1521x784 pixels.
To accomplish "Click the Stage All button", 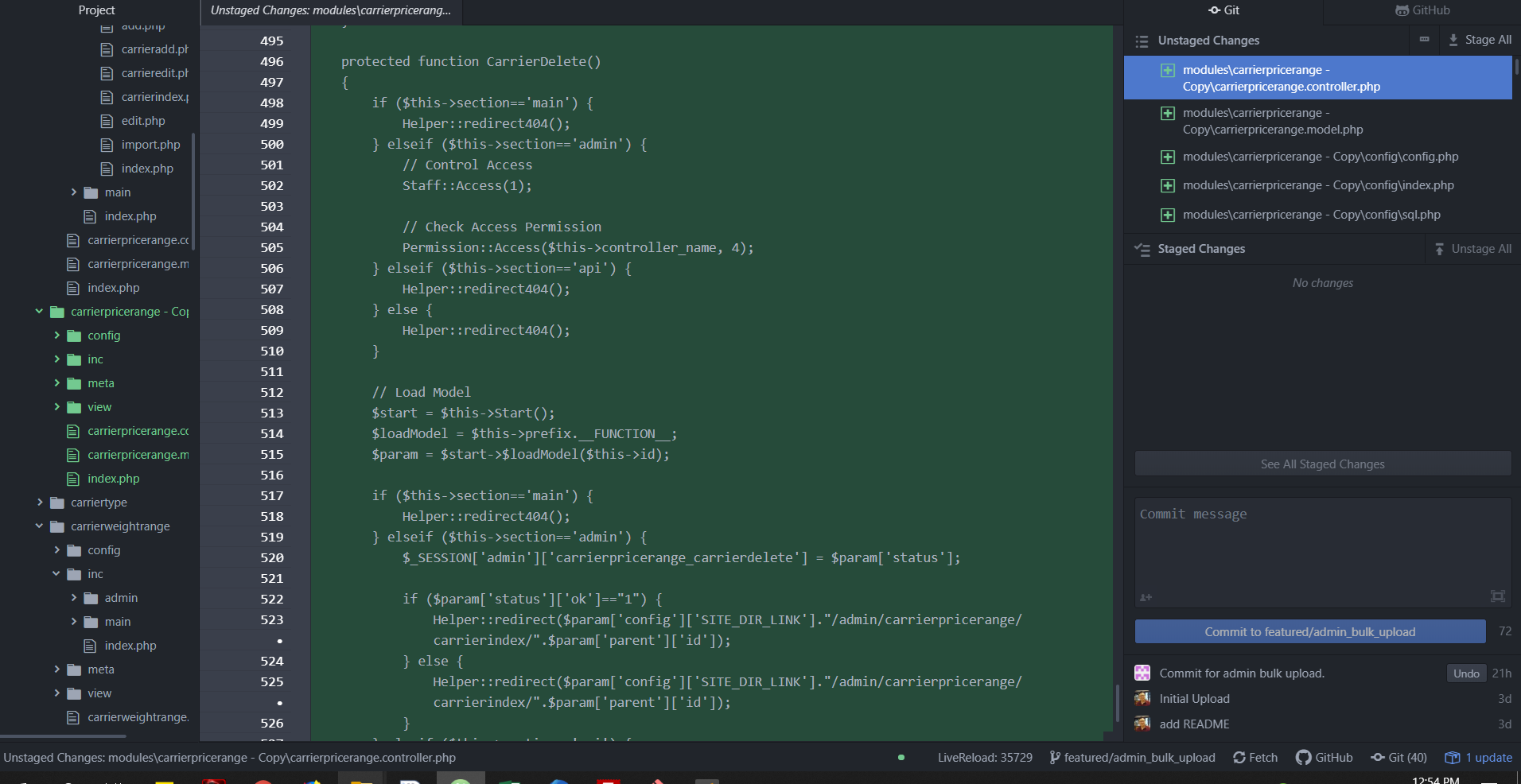I will [1480, 40].
